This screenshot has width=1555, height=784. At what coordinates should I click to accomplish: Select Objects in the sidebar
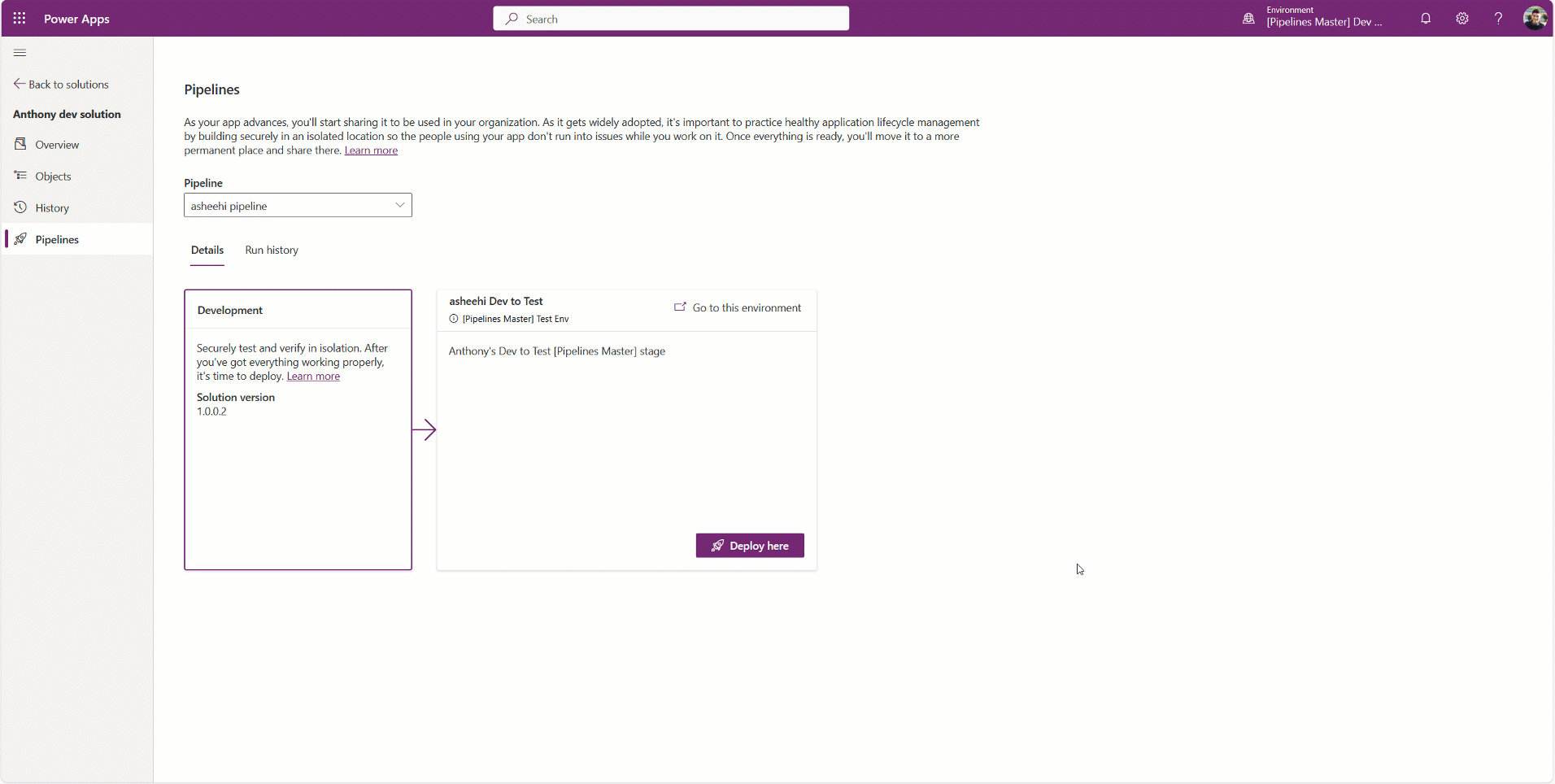[x=54, y=176]
